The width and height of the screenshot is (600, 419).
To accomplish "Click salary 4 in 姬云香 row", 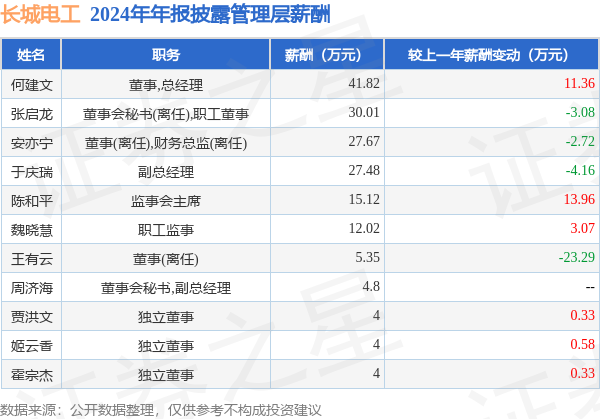I will click(377, 344).
